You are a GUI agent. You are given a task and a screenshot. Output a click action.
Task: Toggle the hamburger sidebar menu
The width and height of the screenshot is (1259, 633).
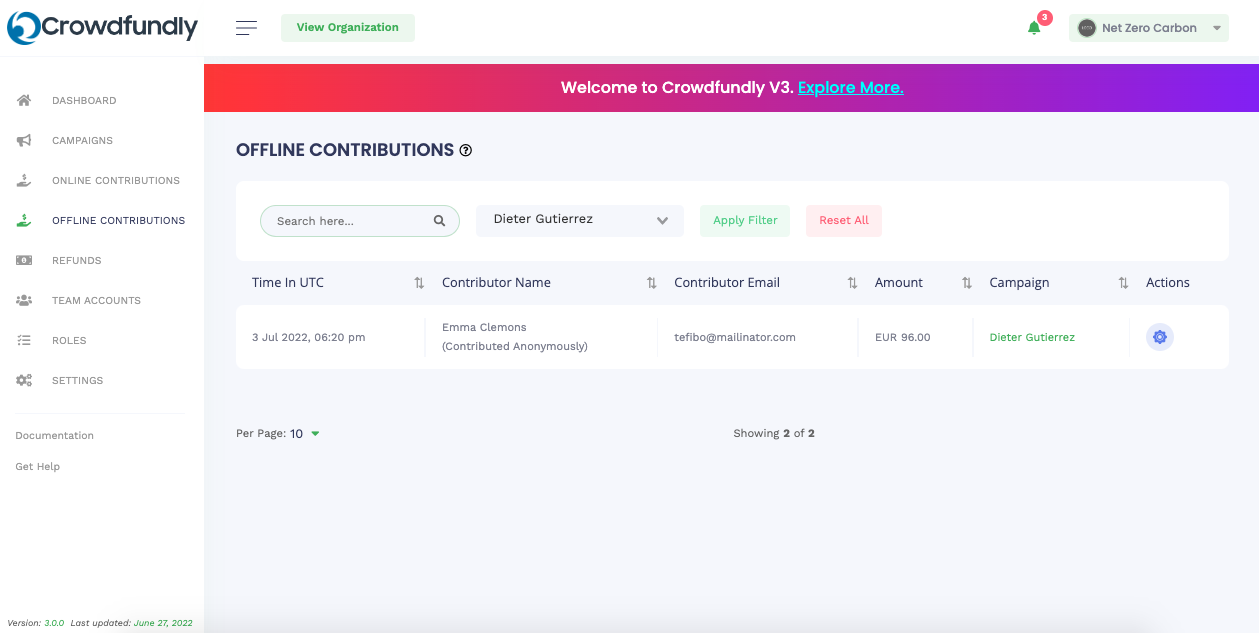246,28
